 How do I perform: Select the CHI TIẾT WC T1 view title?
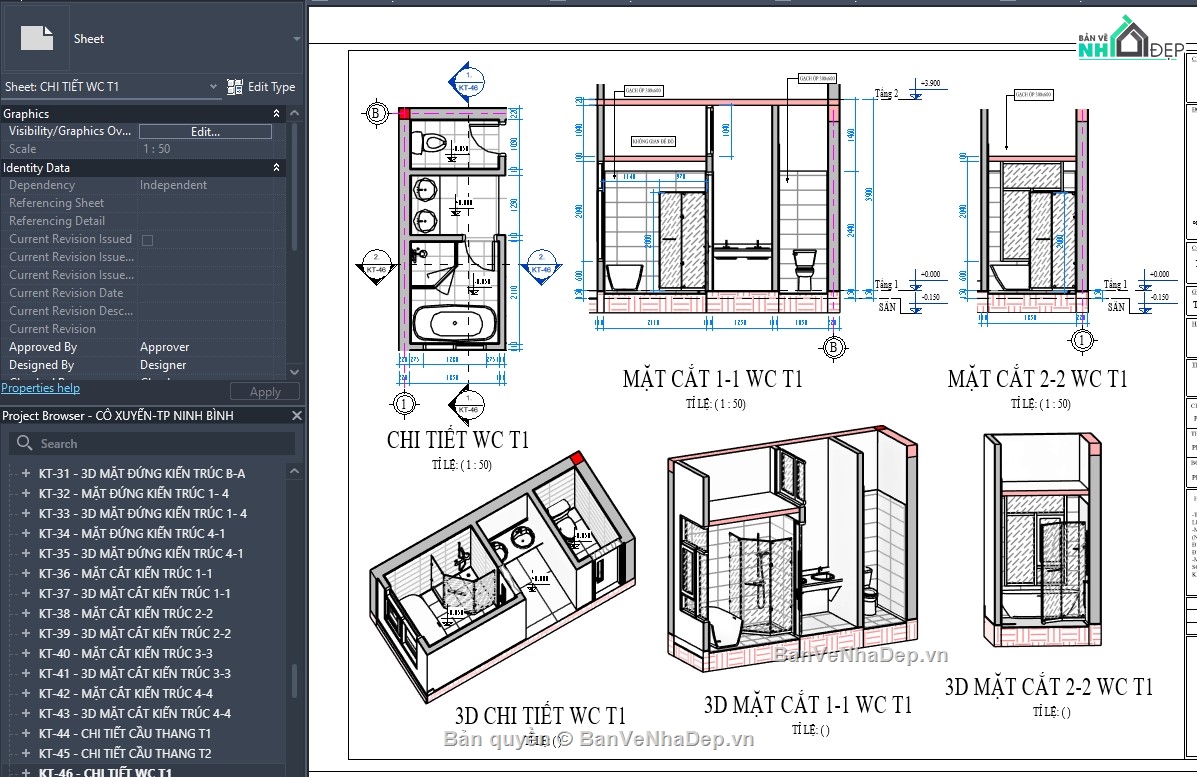pyautogui.click(x=458, y=440)
